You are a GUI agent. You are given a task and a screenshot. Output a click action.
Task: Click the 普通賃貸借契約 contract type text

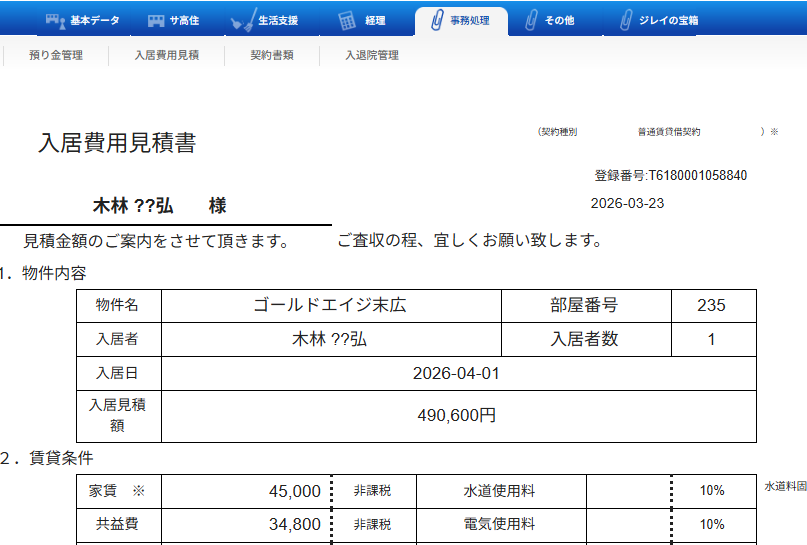coord(669,132)
